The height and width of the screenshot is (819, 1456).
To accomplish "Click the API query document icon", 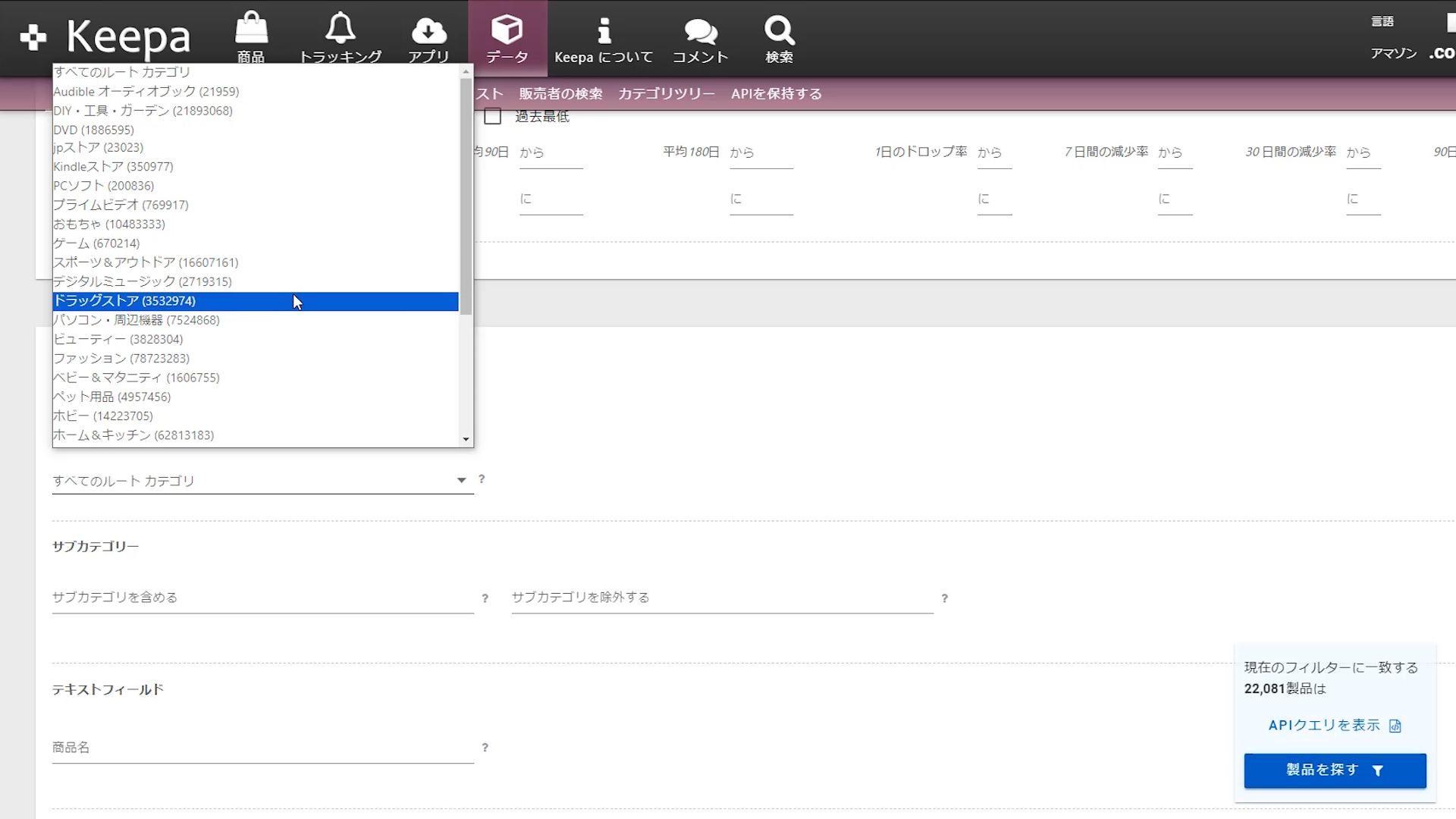I will pyautogui.click(x=1395, y=726).
